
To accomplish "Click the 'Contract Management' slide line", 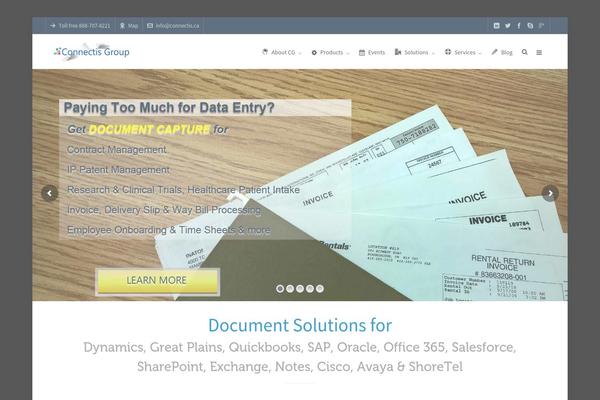I will coord(117,150).
